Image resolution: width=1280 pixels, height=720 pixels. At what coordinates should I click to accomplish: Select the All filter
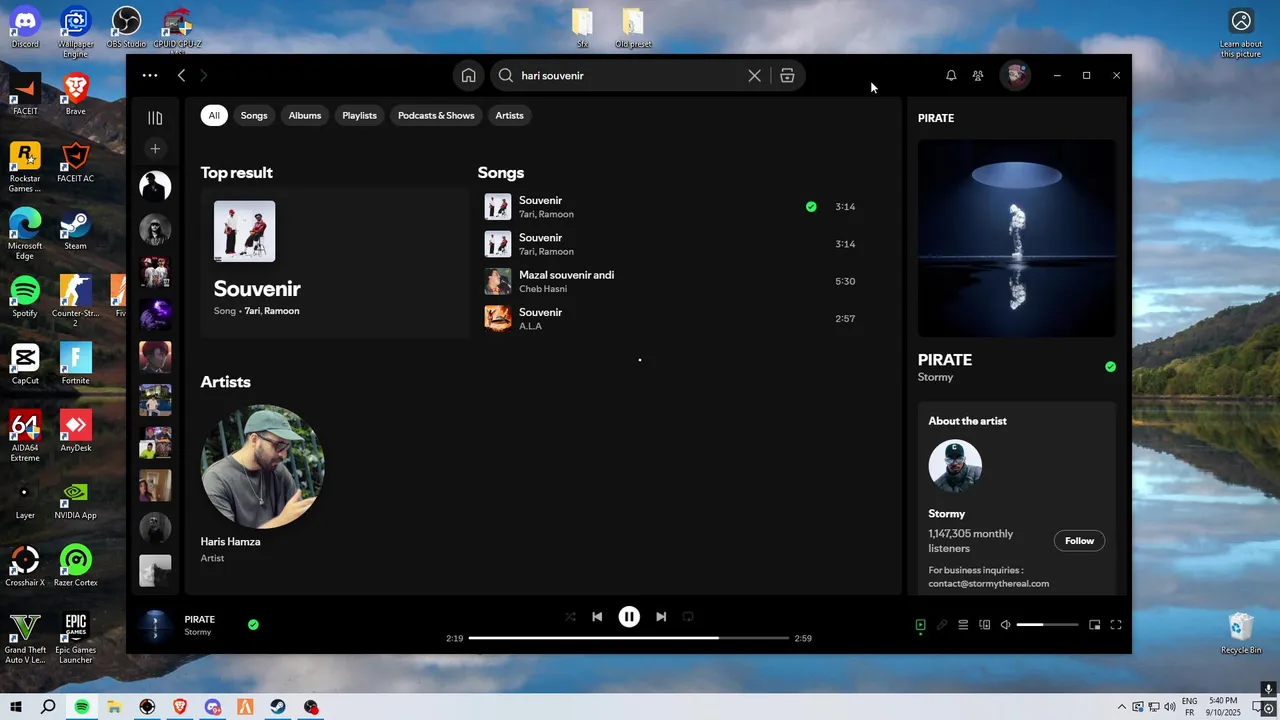click(214, 115)
